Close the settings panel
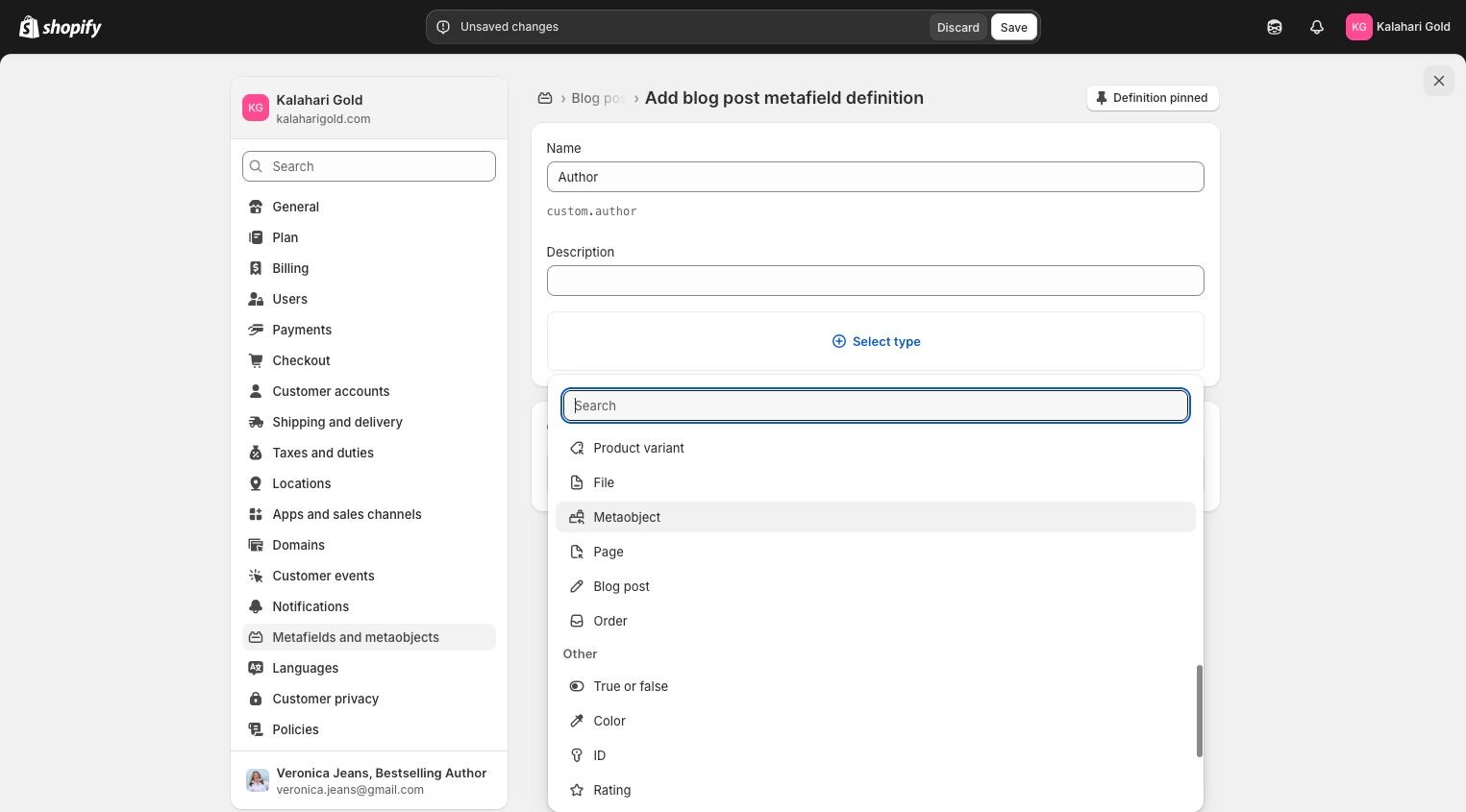This screenshot has width=1466, height=812. pyautogui.click(x=1438, y=81)
